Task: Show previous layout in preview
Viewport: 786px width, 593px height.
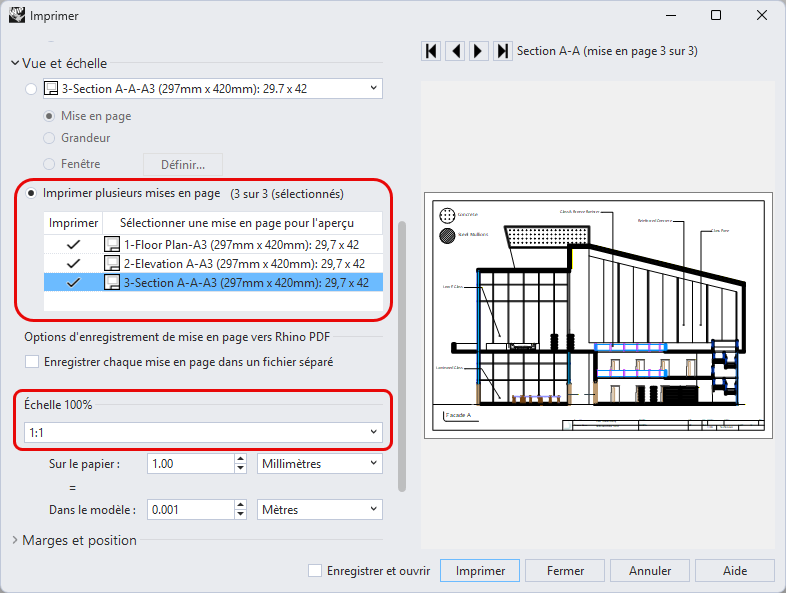Action: point(455,51)
